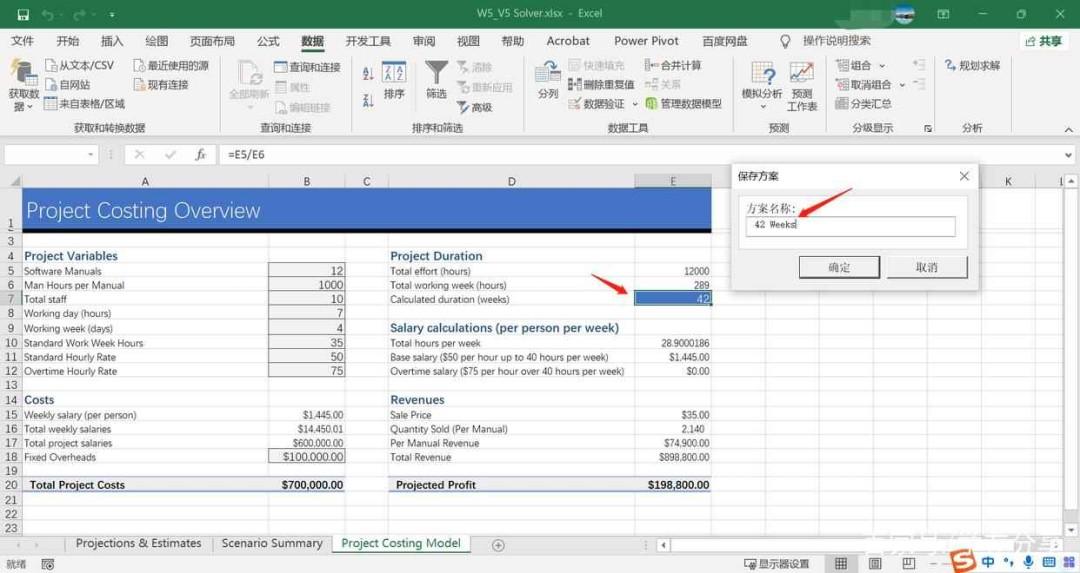1080x573 pixels.
Task: Click the Undo arrow icon
Action: click(48, 14)
